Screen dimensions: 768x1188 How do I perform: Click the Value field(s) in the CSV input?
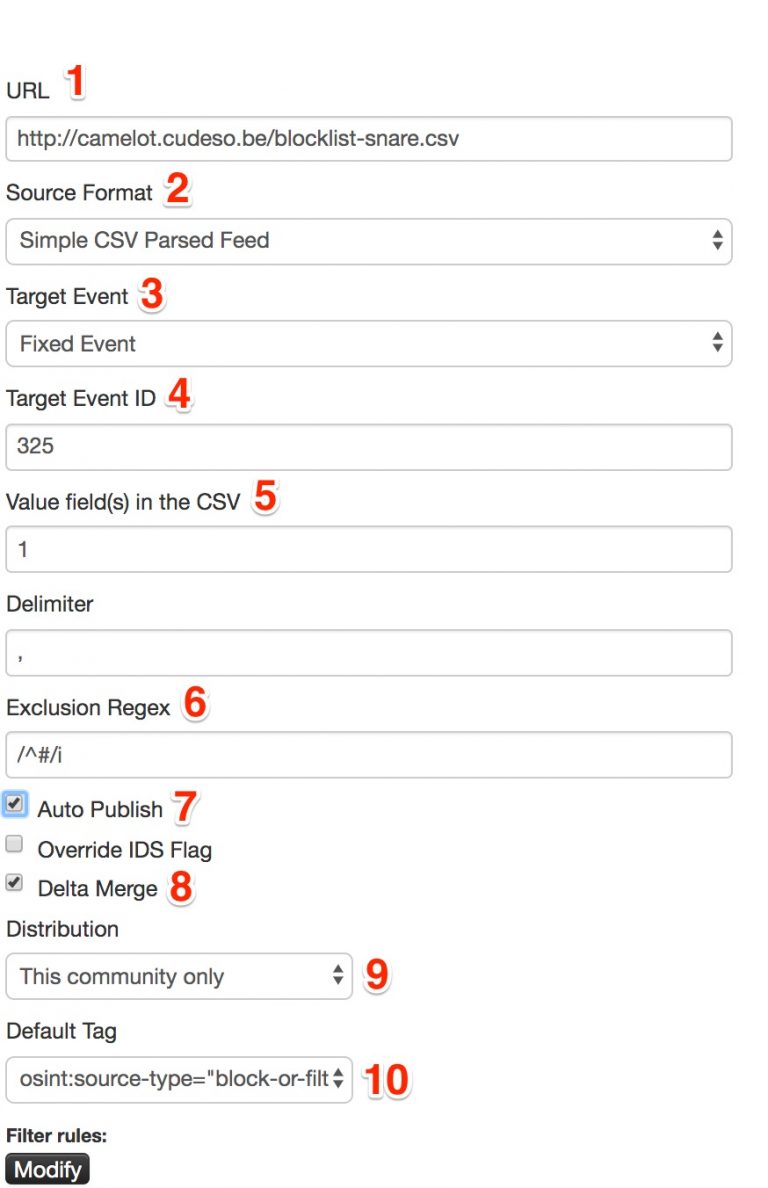(x=370, y=549)
